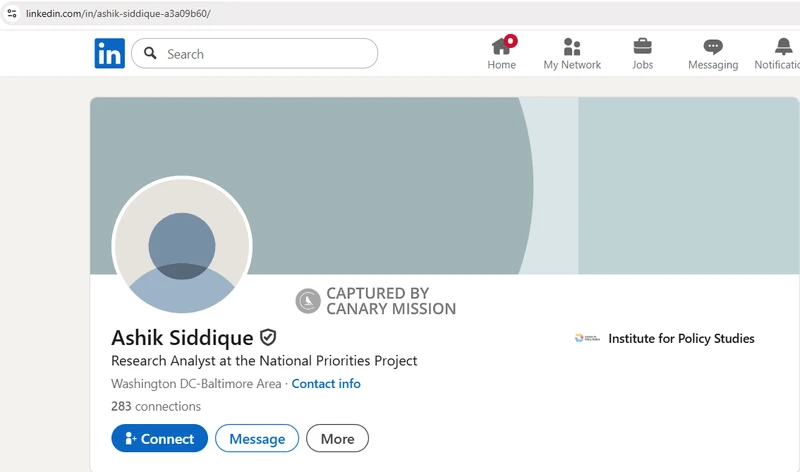Open the Home feed icon
Image resolution: width=800 pixels, height=472 pixels.
[x=502, y=46]
